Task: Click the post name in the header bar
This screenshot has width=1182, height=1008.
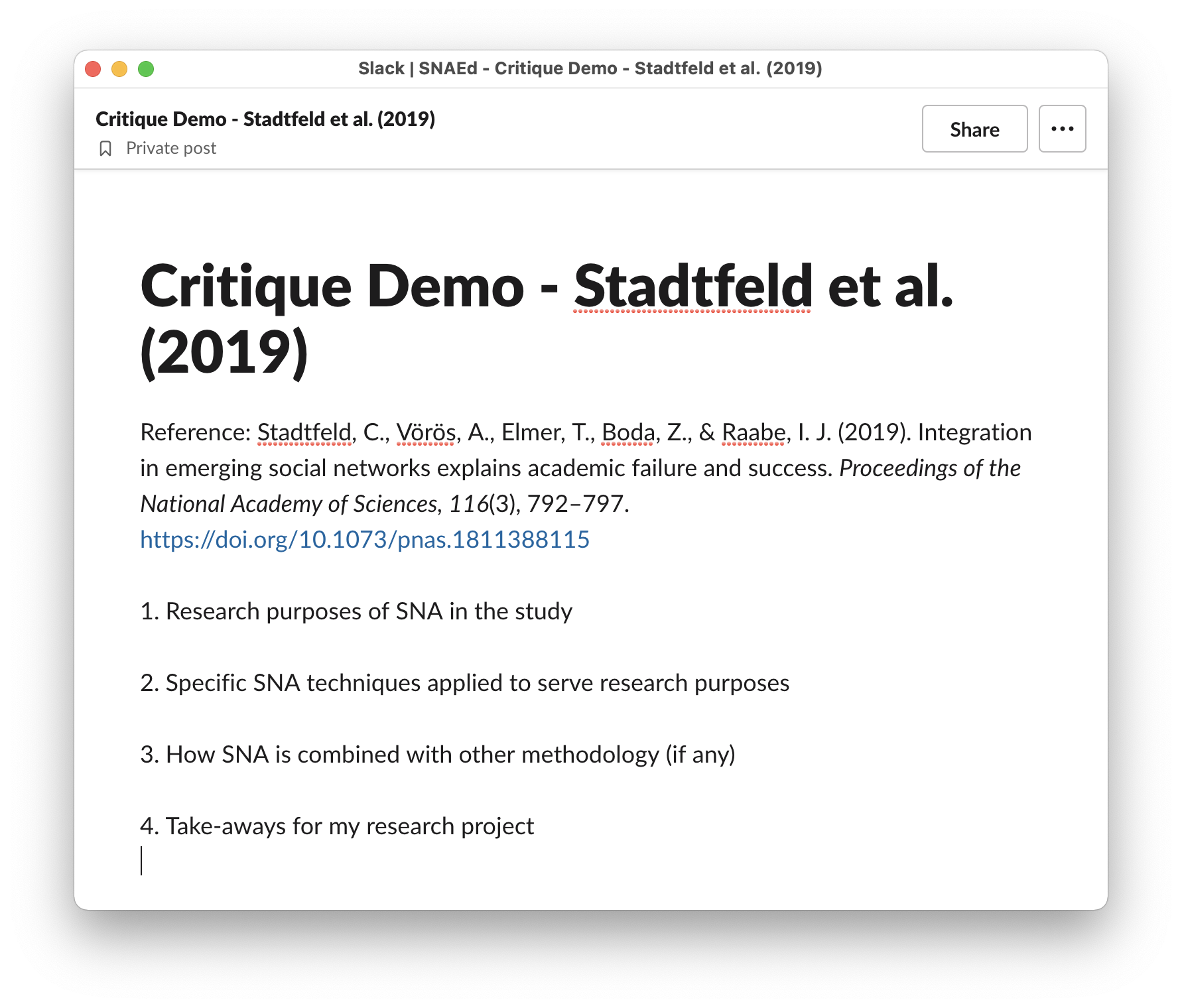Action: [x=265, y=119]
